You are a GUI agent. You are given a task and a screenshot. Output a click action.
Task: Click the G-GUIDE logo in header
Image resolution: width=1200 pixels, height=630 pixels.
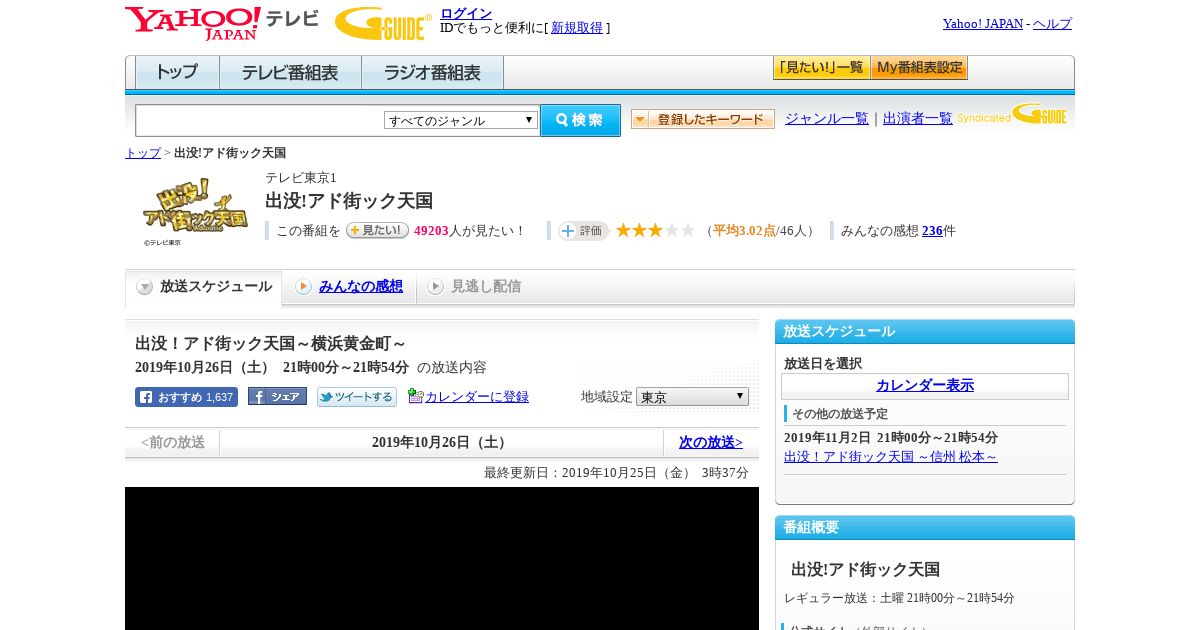click(x=383, y=23)
